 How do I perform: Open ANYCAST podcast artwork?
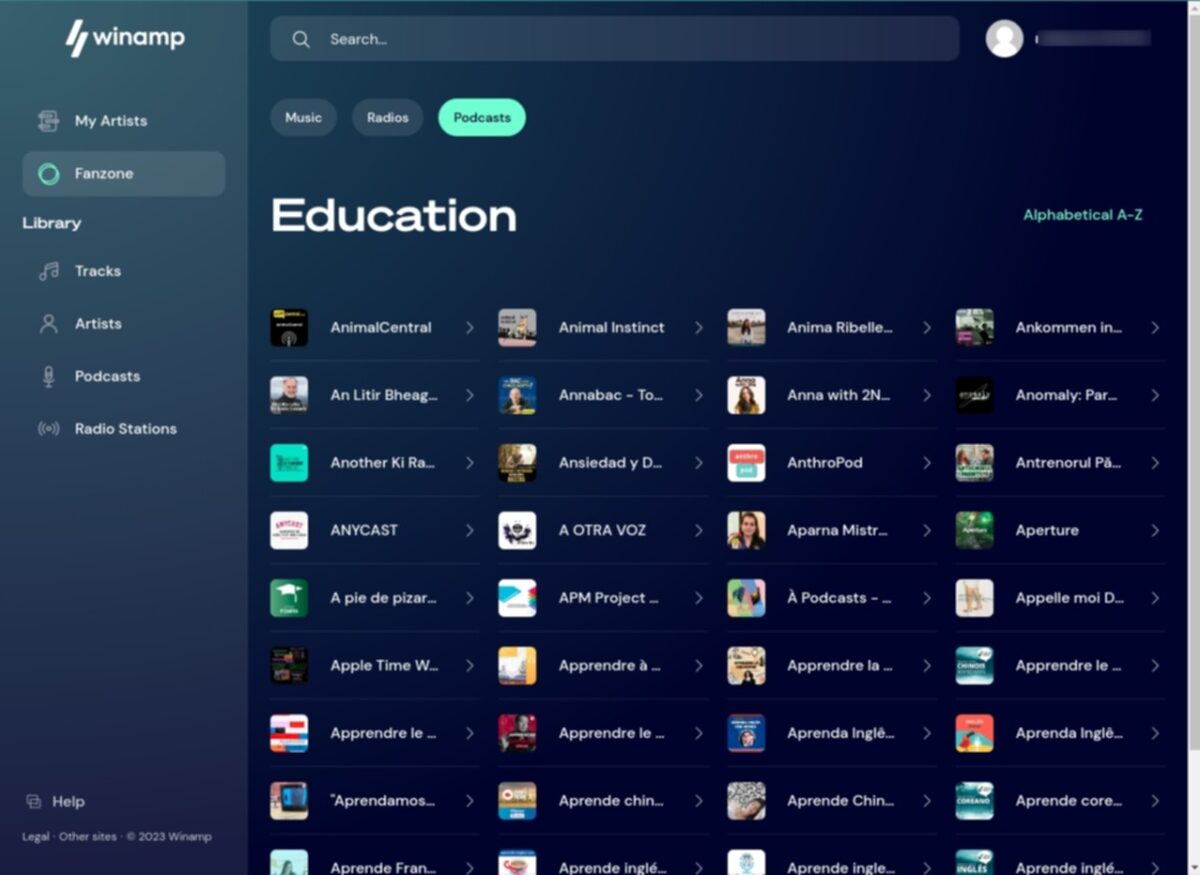click(289, 530)
